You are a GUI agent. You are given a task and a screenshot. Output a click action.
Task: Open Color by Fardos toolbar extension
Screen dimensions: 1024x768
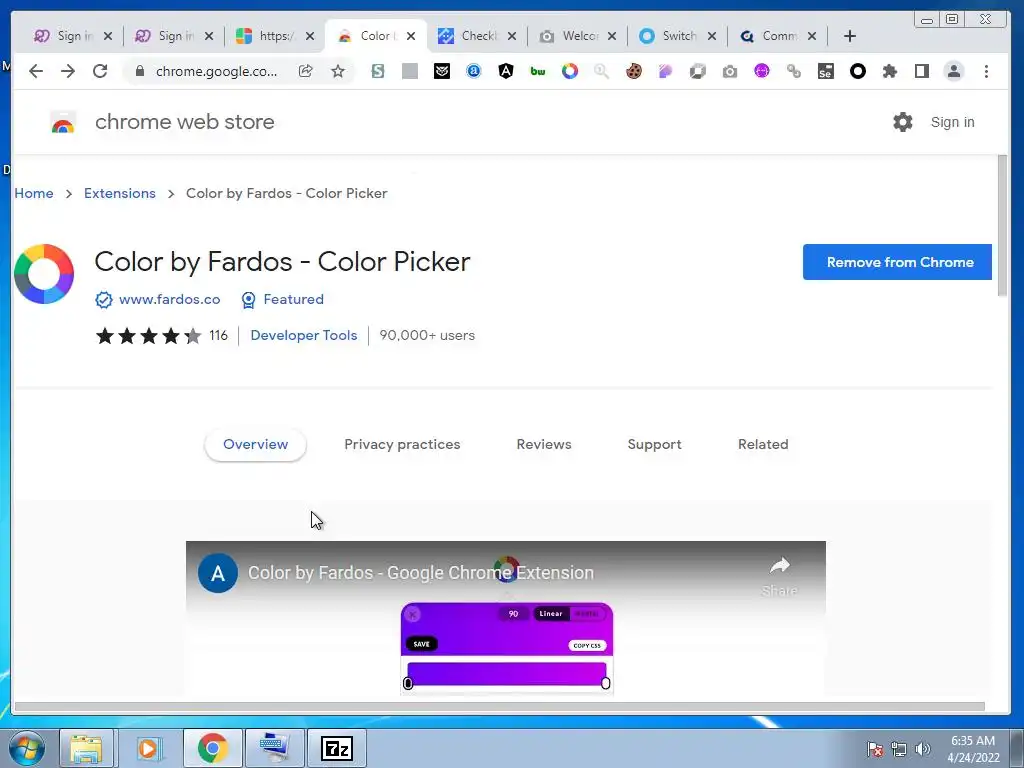click(x=570, y=71)
